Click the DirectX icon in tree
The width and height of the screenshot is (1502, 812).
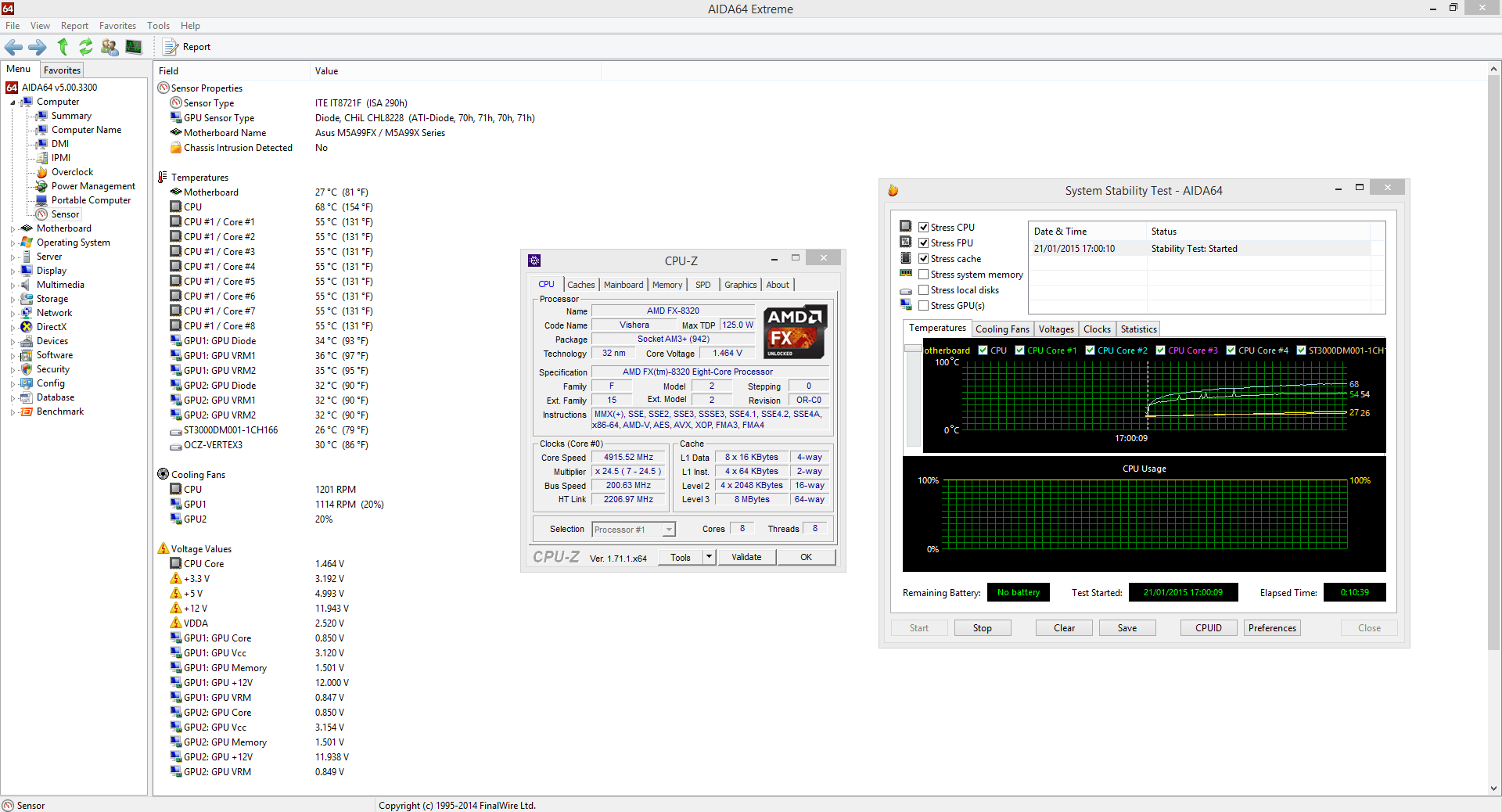point(27,327)
